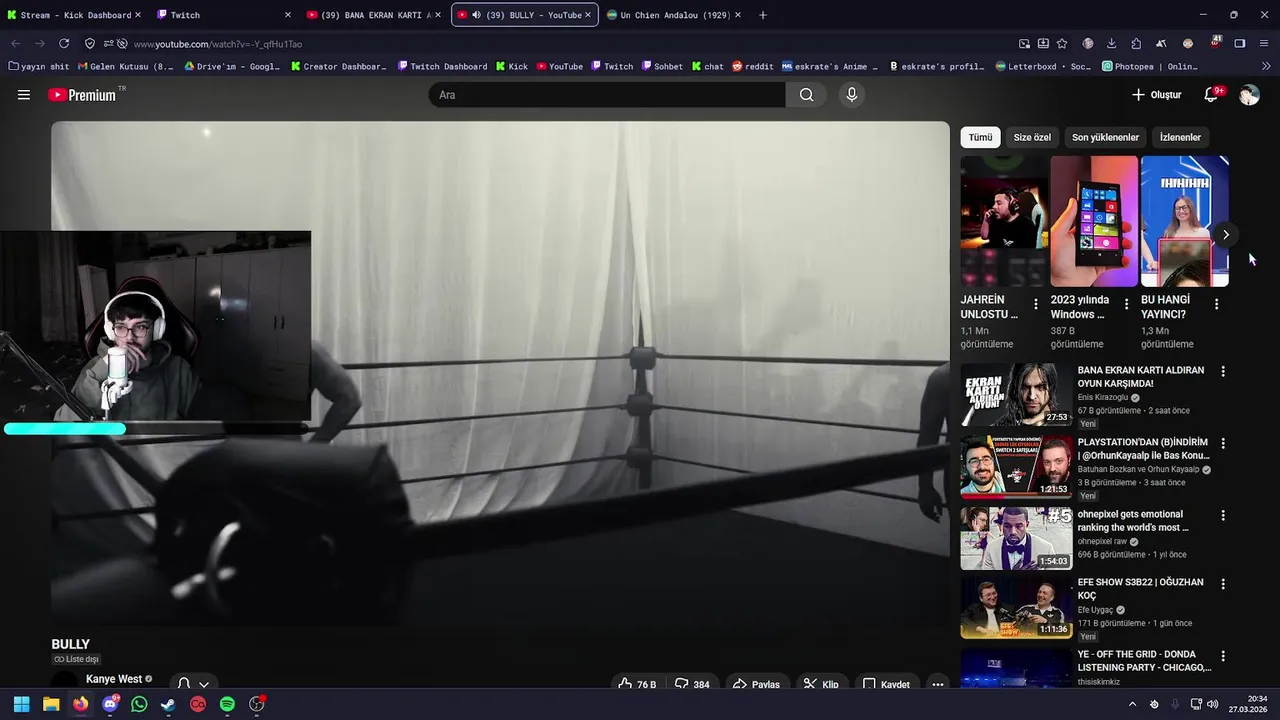Start voice search with microphone icon
This screenshot has height=720, width=1280.
851,95
